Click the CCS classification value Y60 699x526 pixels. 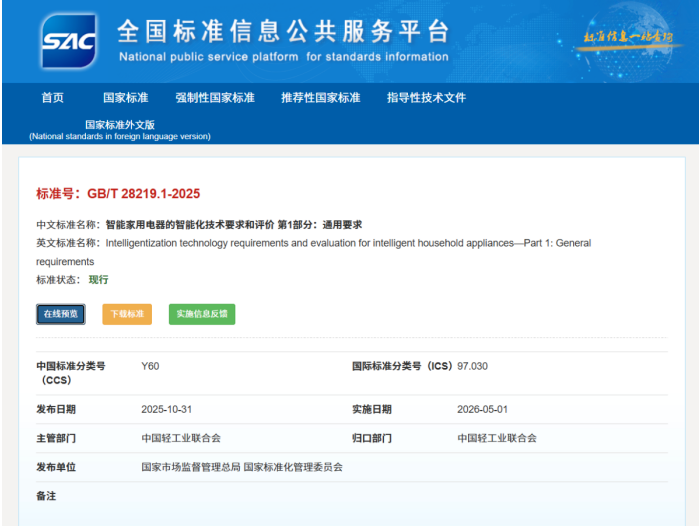pyautogui.click(x=150, y=366)
